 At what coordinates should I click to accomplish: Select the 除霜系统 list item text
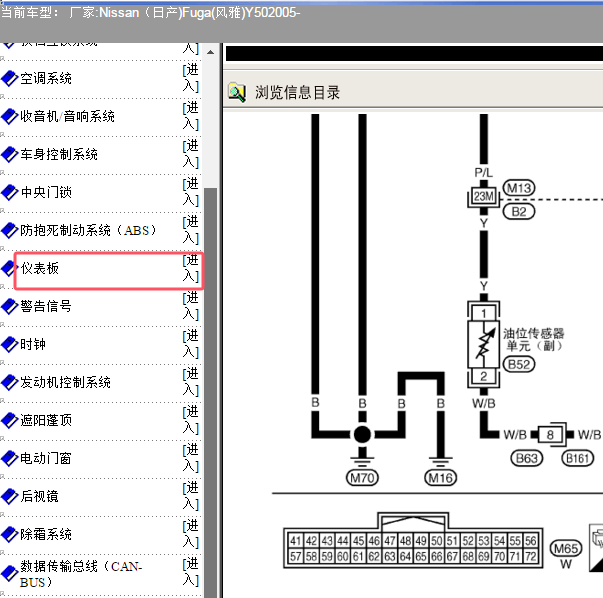[46, 534]
